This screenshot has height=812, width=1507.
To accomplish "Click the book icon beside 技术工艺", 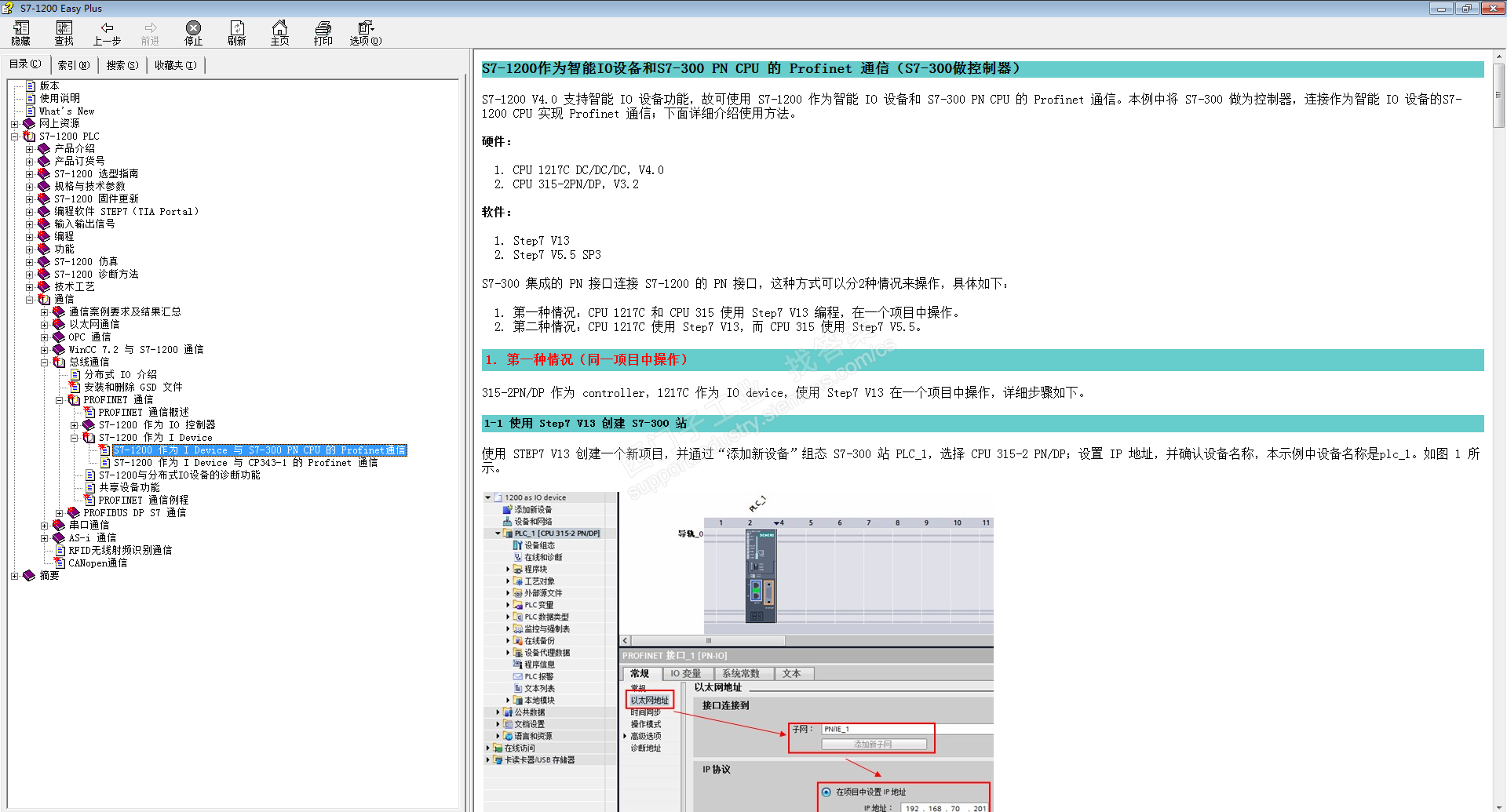I will pyautogui.click(x=45, y=286).
